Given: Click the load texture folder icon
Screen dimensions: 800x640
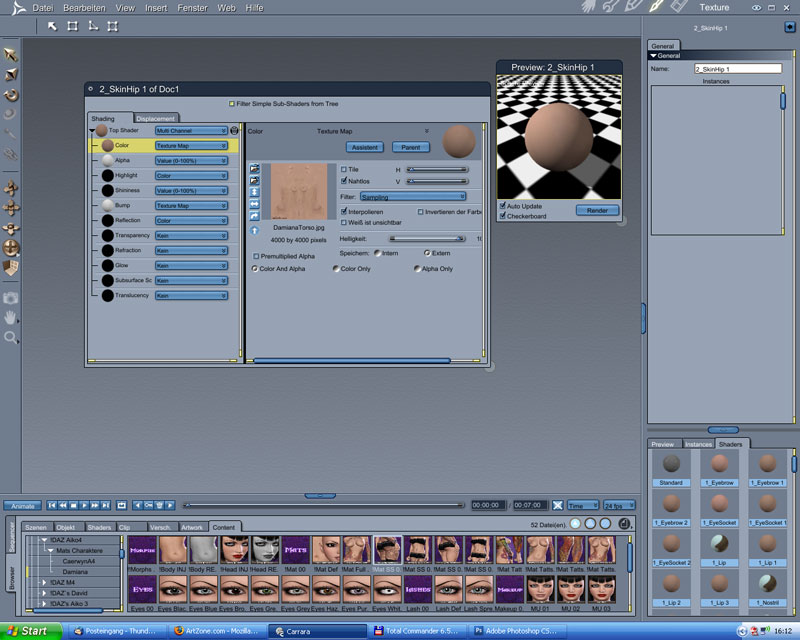Looking at the screenshot, I should click(254, 168).
